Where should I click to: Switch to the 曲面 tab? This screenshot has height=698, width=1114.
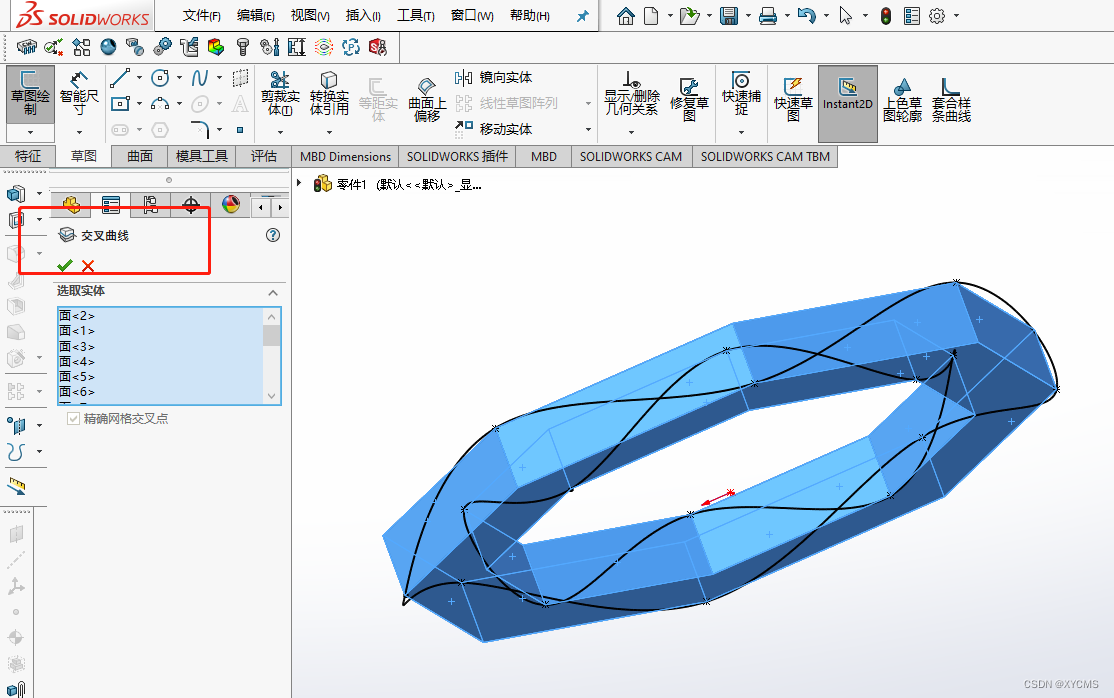click(x=140, y=156)
